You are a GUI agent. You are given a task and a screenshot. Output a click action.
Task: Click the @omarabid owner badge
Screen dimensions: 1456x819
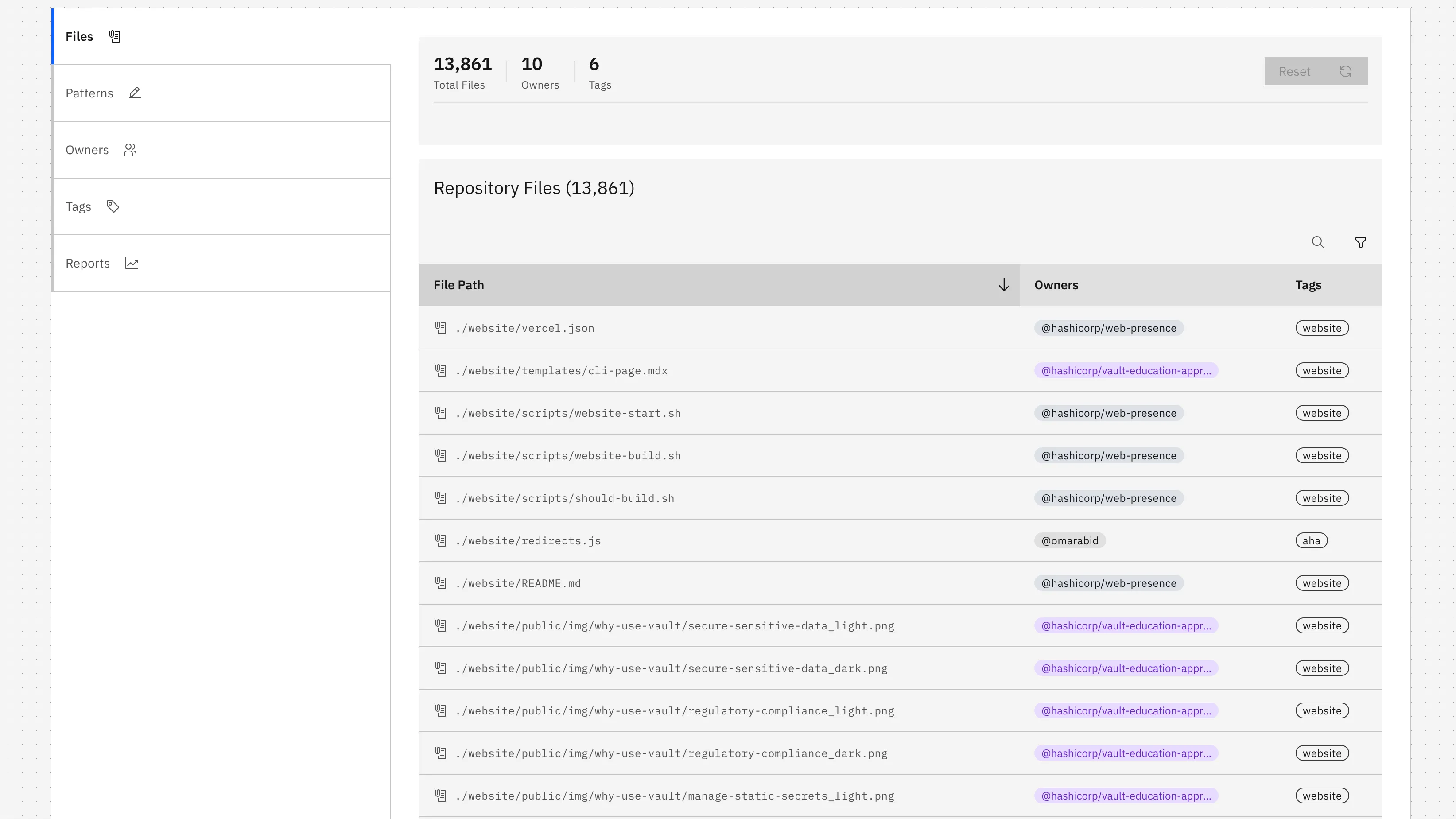(x=1069, y=540)
